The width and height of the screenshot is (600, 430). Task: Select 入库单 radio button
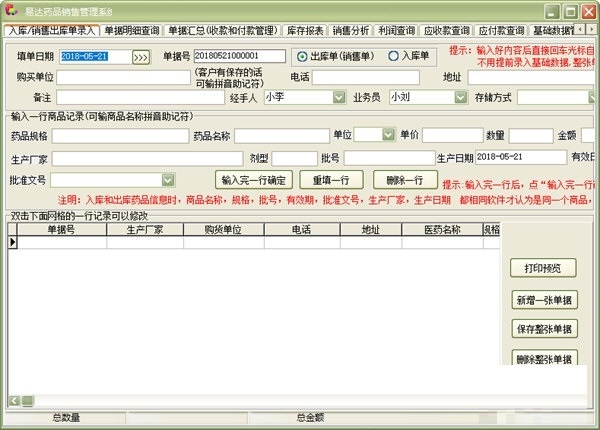pyautogui.click(x=393, y=56)
